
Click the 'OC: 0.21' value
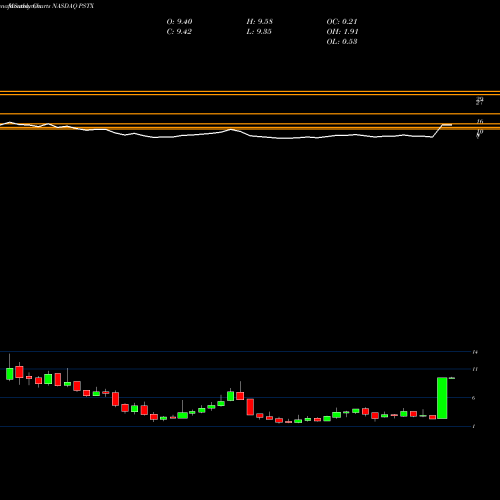(x=342, y=22)
